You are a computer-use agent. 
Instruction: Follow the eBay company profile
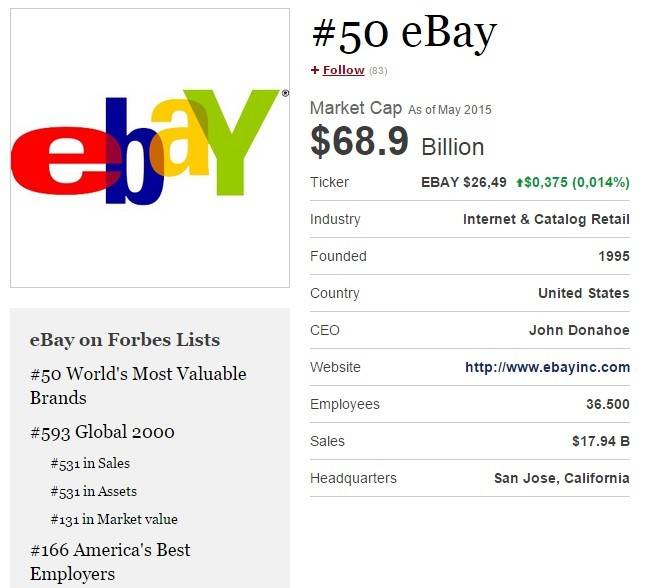tap(343, 70)
